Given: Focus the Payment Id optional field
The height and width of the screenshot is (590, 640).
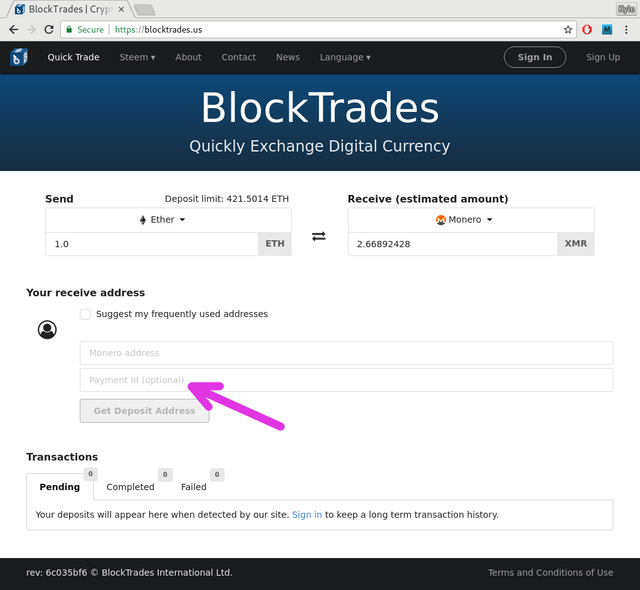Looking at the screenshot, I should 347,380.
